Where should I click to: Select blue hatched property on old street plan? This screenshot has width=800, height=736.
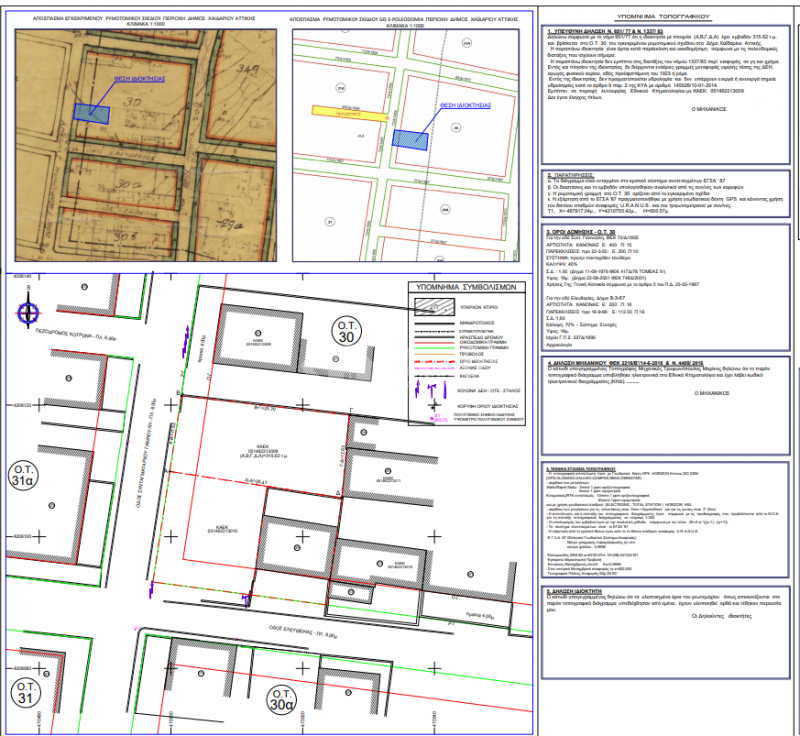tap(92, 113)
